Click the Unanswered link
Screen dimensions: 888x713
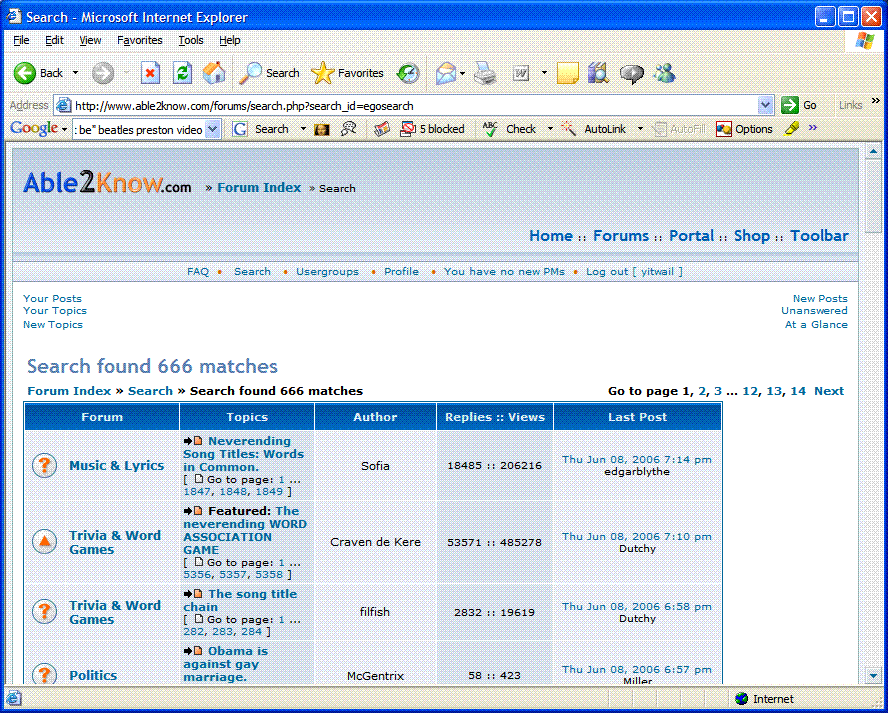tap(814, 310)
